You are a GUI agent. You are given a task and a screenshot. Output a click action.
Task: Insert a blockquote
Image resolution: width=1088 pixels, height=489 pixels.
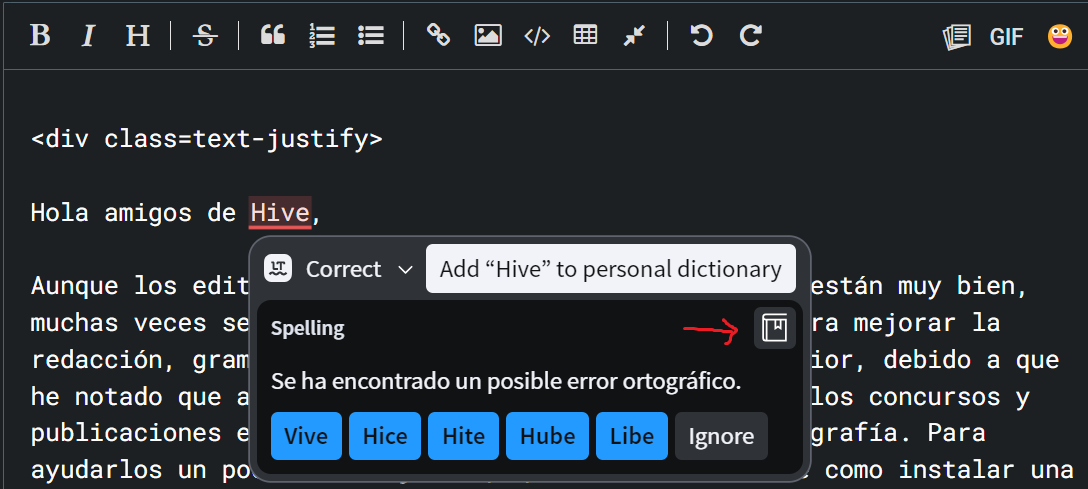273,35
